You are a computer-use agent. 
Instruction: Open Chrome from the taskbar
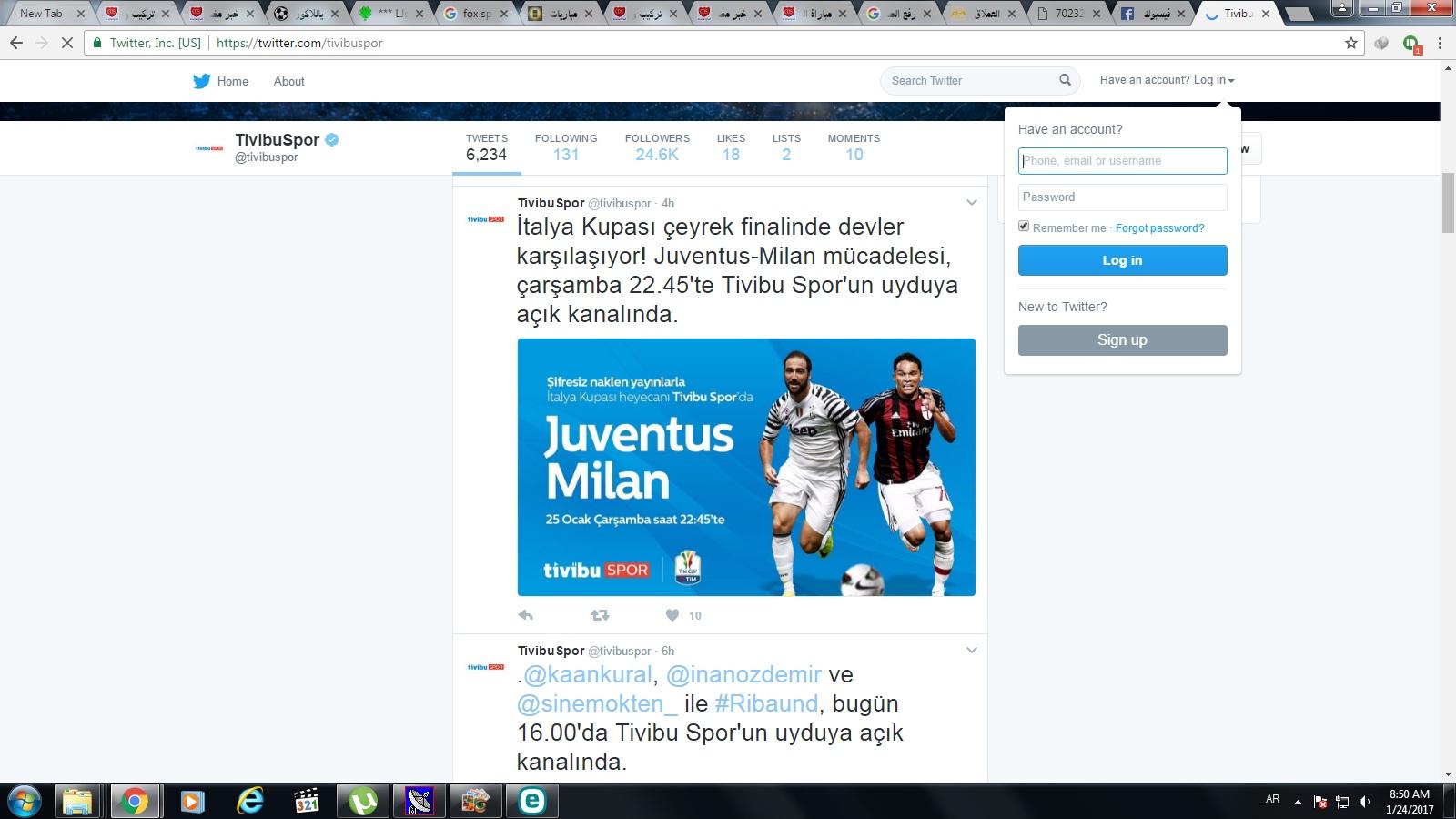pos(134,801)
